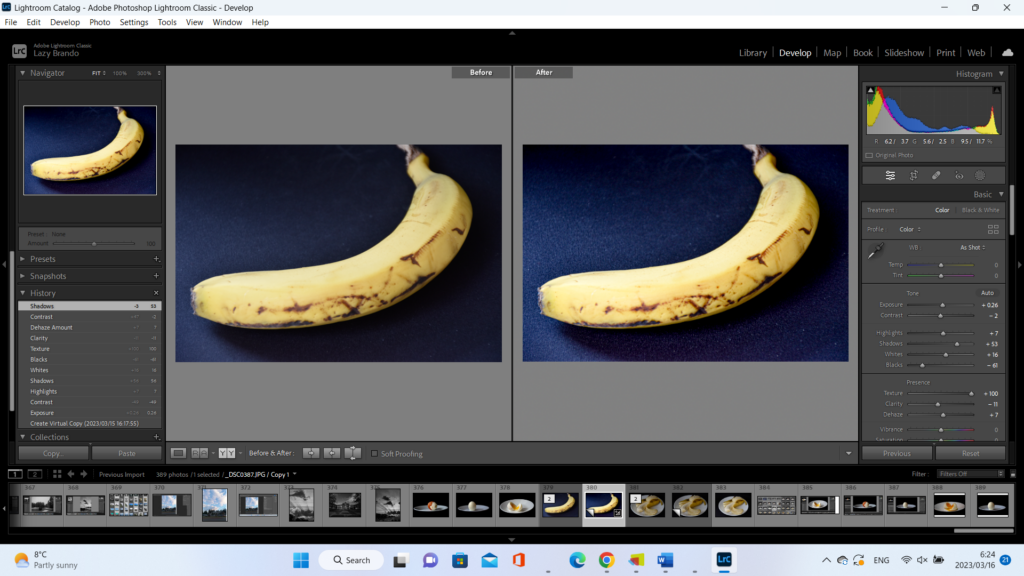Click the Grid view icon above filmstrip

point(57,474)
